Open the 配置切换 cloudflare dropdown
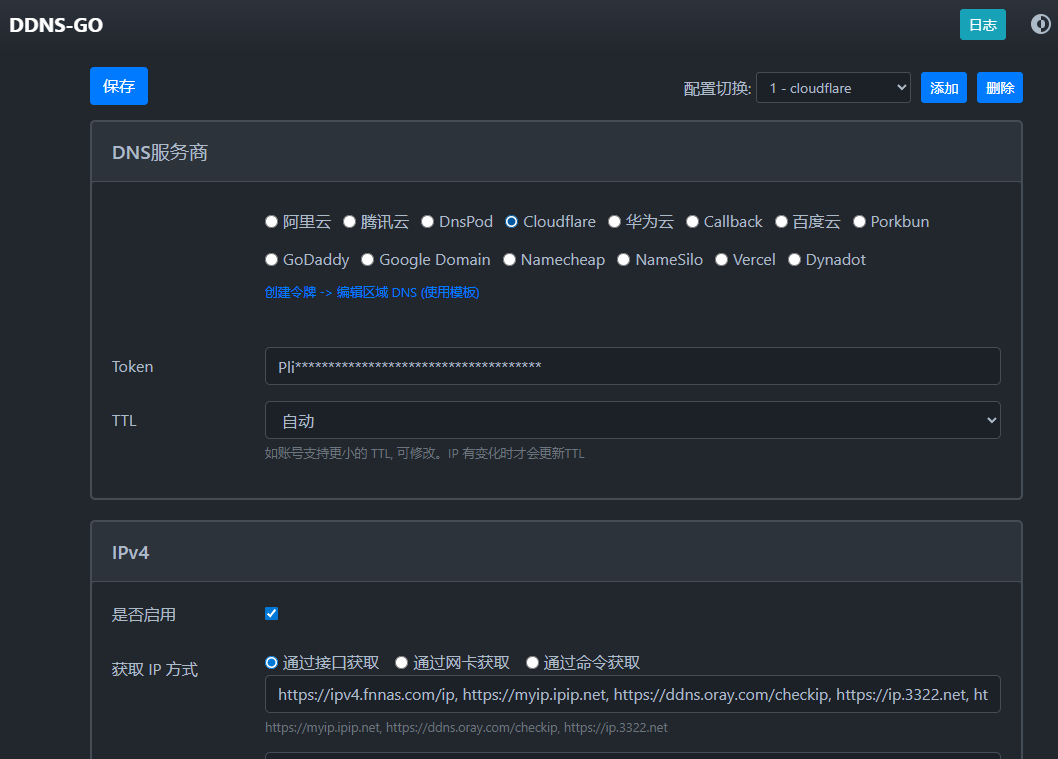1058x759 pixels. [833, 88]
